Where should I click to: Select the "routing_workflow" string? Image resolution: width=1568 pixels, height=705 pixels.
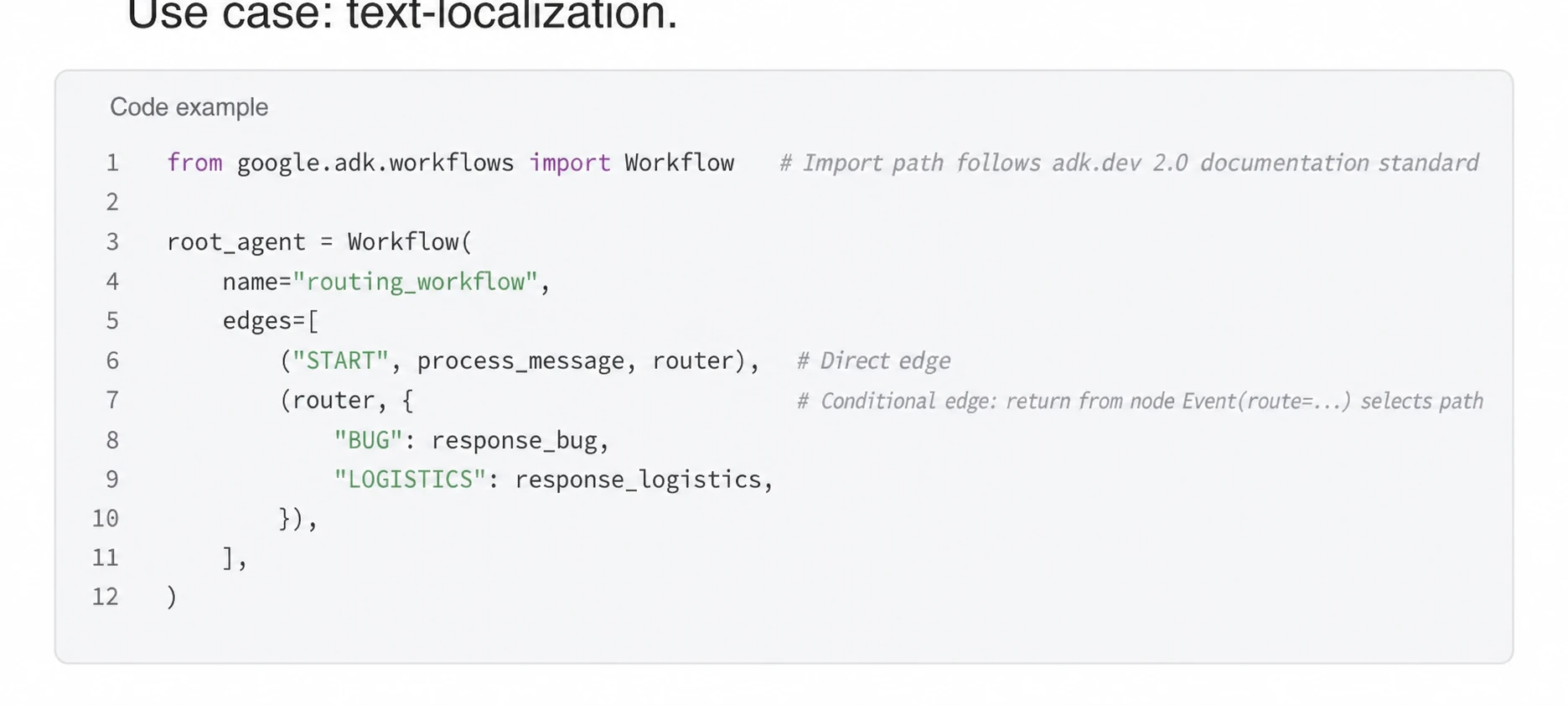click(415, 282)
